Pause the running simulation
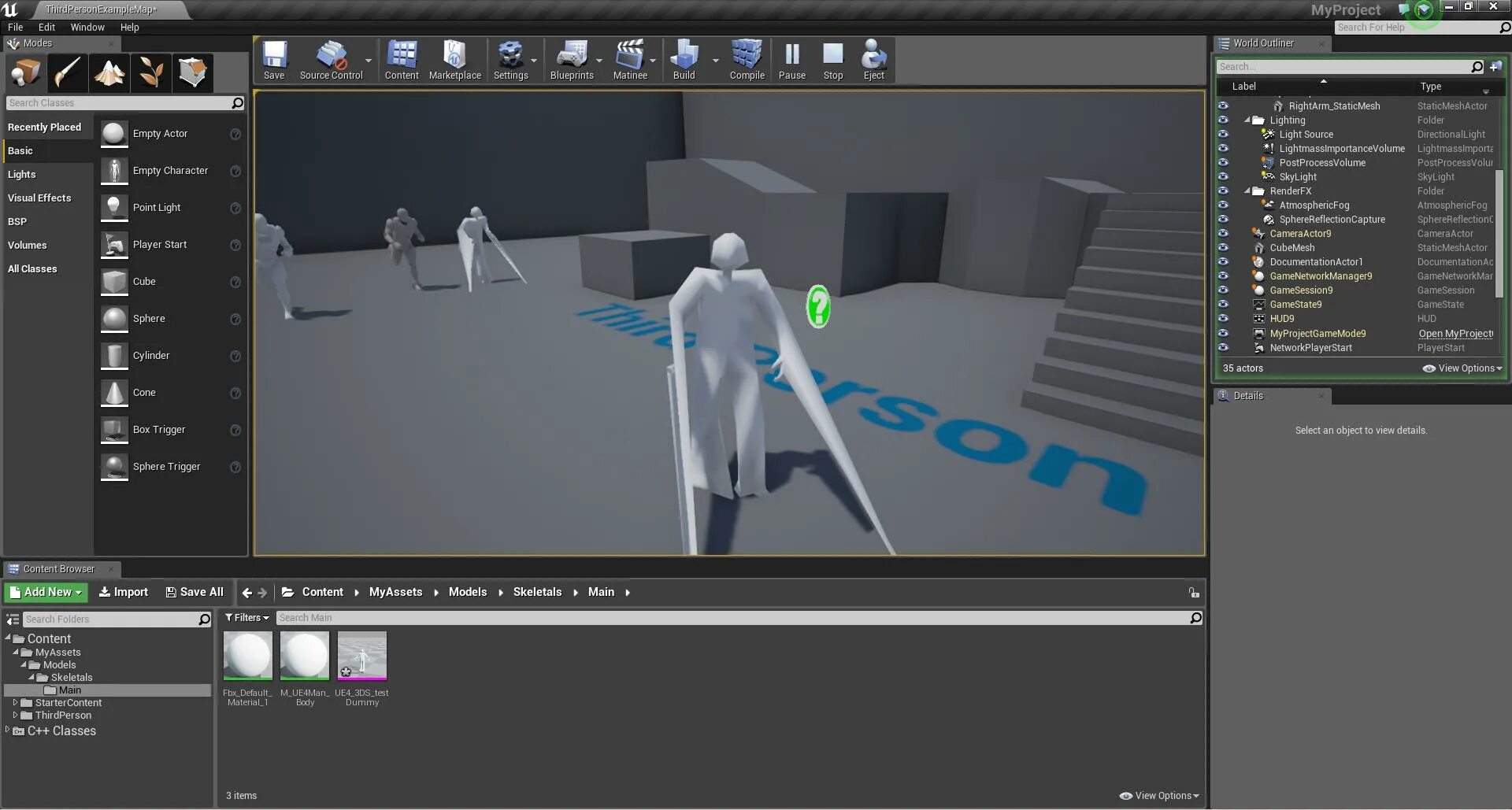This screenshot has width=1512, height=810. [791, 60]
